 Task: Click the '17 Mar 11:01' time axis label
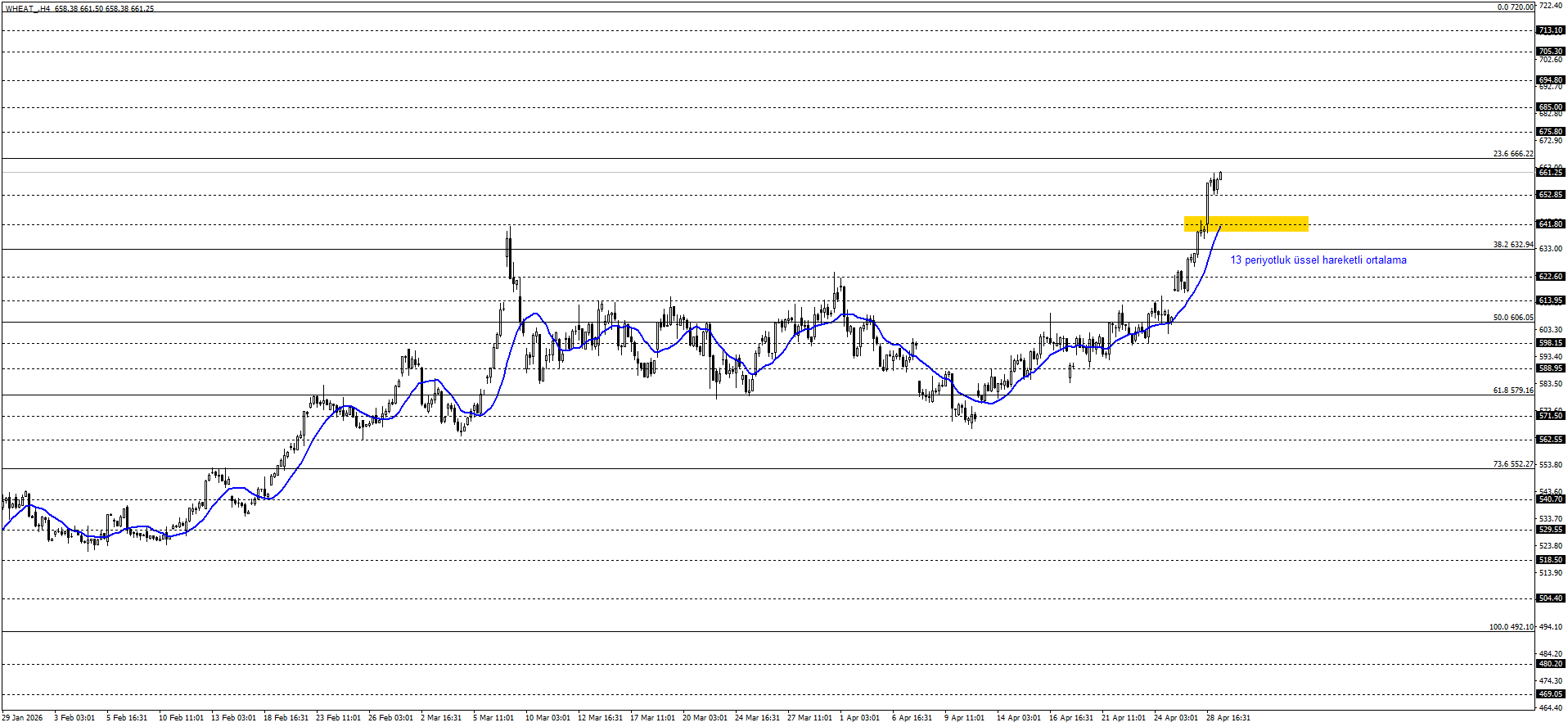point(652,718)
